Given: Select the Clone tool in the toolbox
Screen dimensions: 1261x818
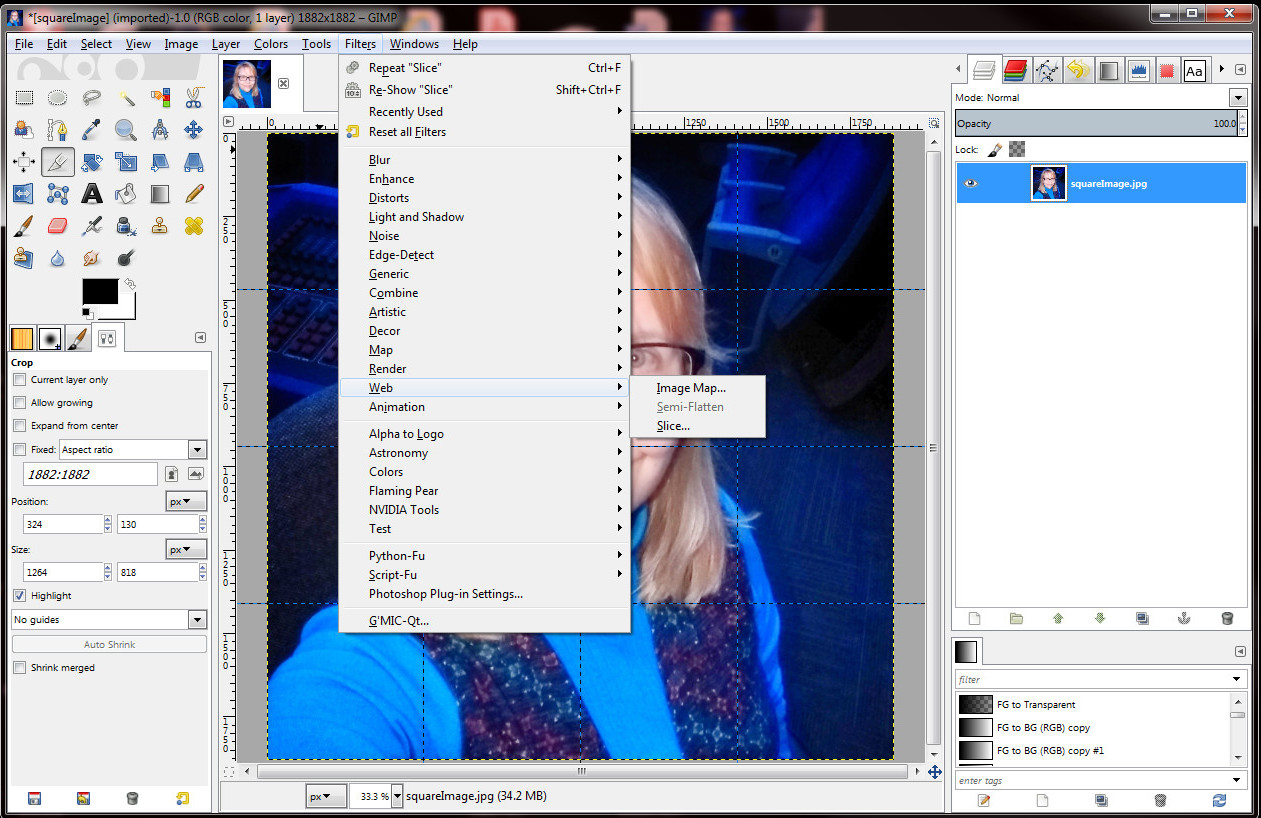Looking at the screenshot, I should (160, 226).
